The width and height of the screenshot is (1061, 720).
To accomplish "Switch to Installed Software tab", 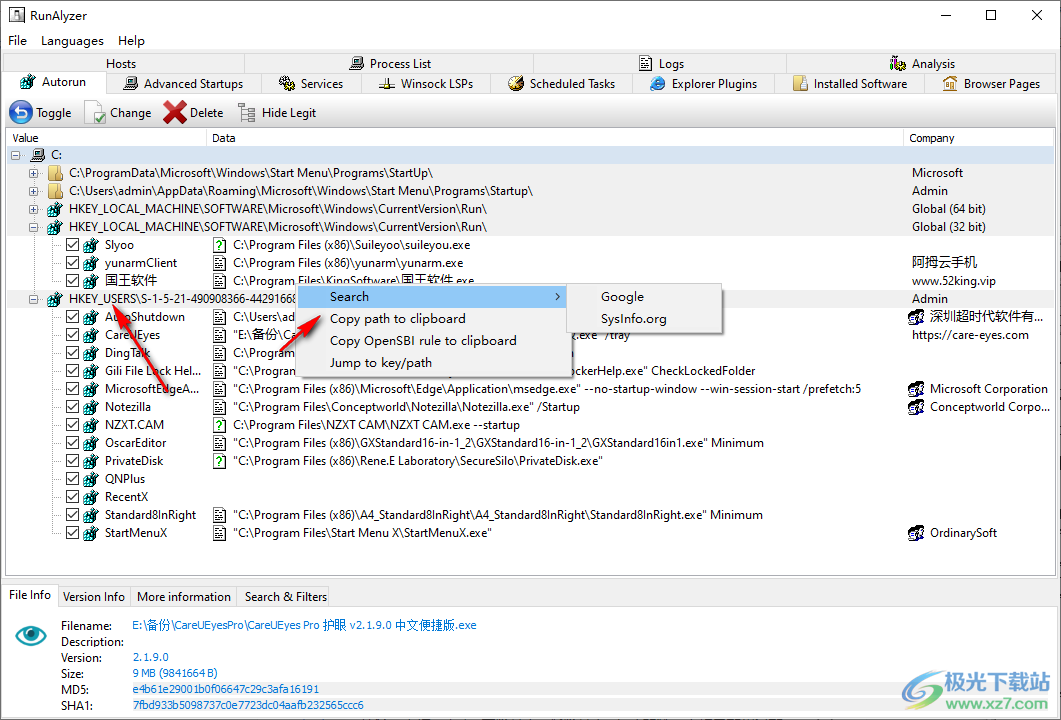I will pyautogui.click(x=850, y=84).
